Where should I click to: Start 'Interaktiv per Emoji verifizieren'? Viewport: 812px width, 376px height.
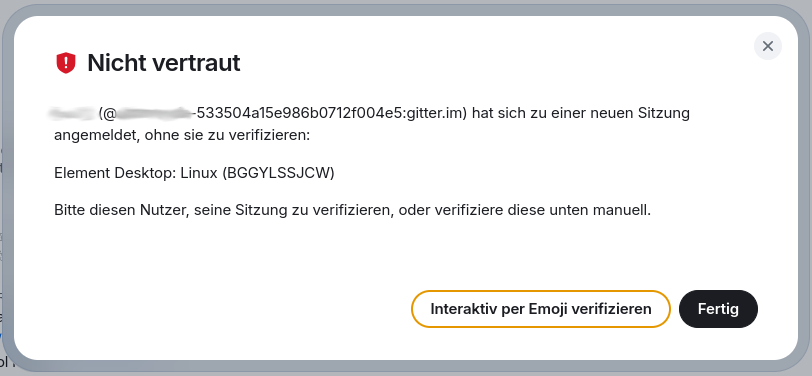click(541, 309)
